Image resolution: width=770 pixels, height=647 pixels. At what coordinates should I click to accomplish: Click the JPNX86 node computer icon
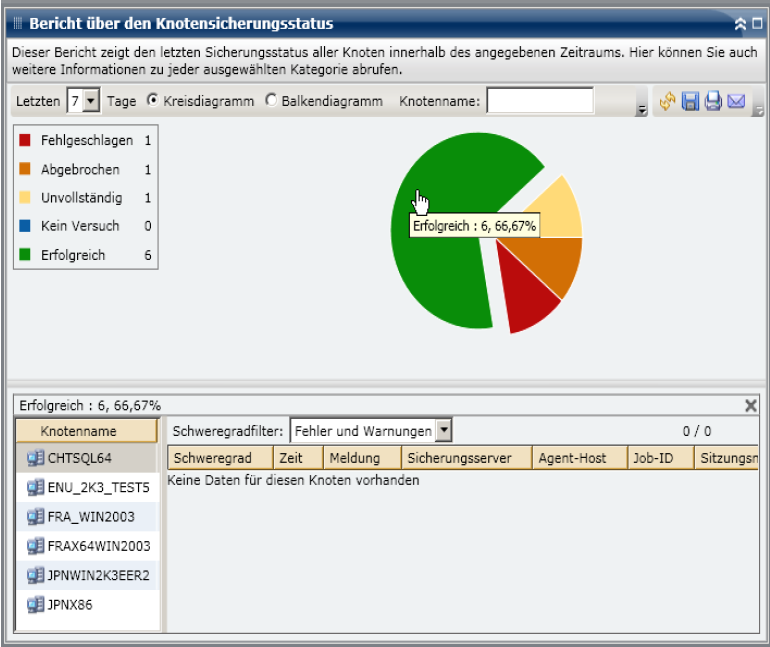coord(36,604)
